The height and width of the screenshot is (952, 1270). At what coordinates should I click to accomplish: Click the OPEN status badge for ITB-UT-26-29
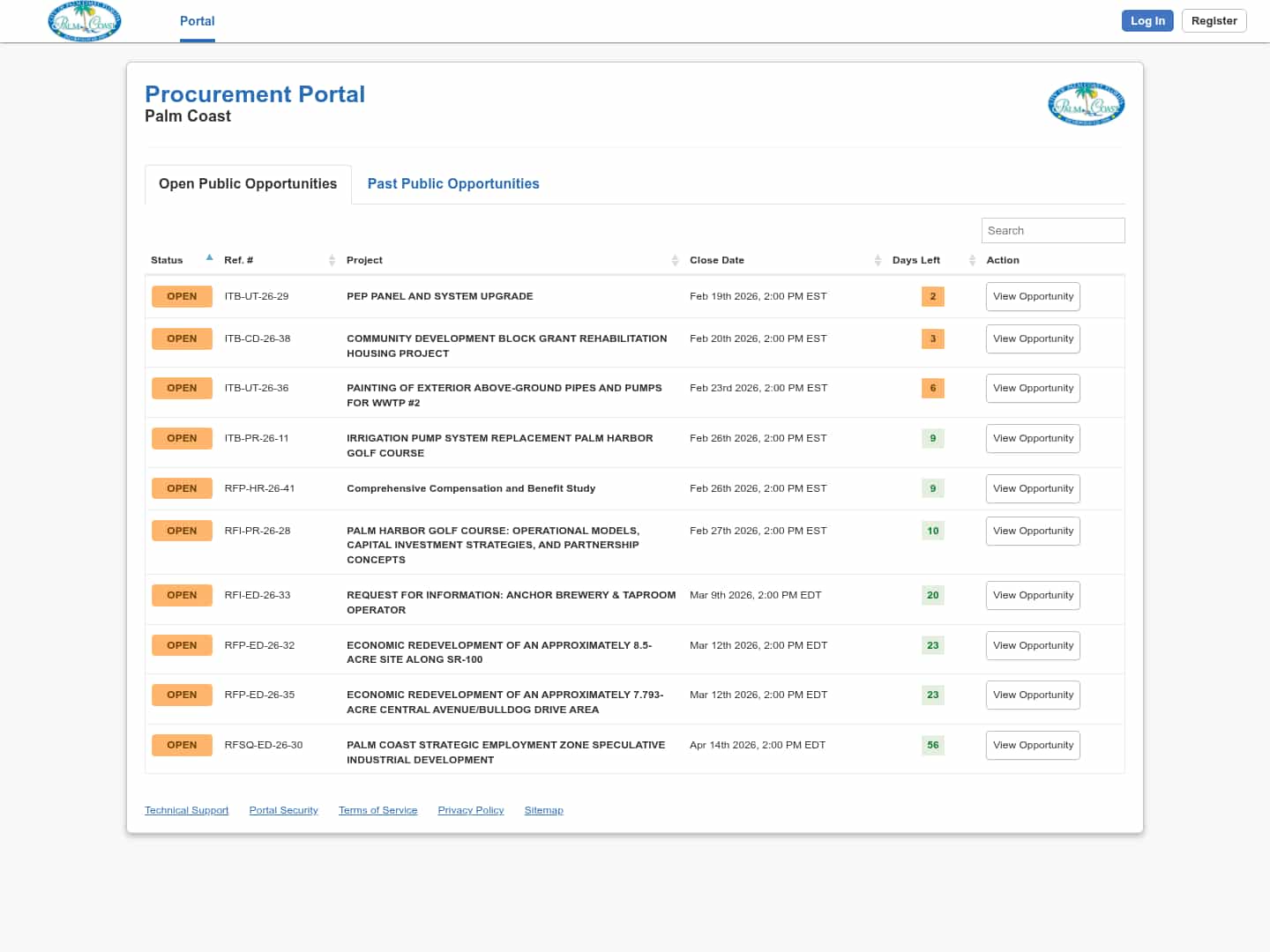[182, 296]
